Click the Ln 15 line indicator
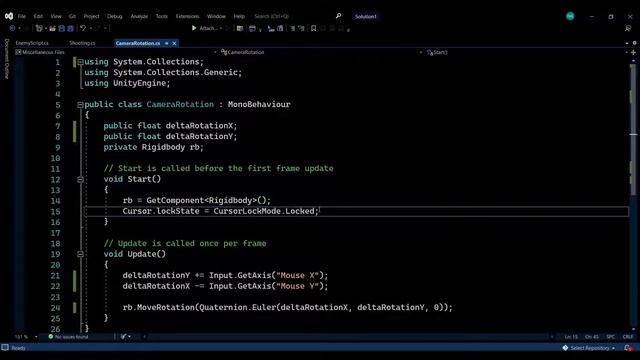Screen dimensions: 640x360 (571, 337)
